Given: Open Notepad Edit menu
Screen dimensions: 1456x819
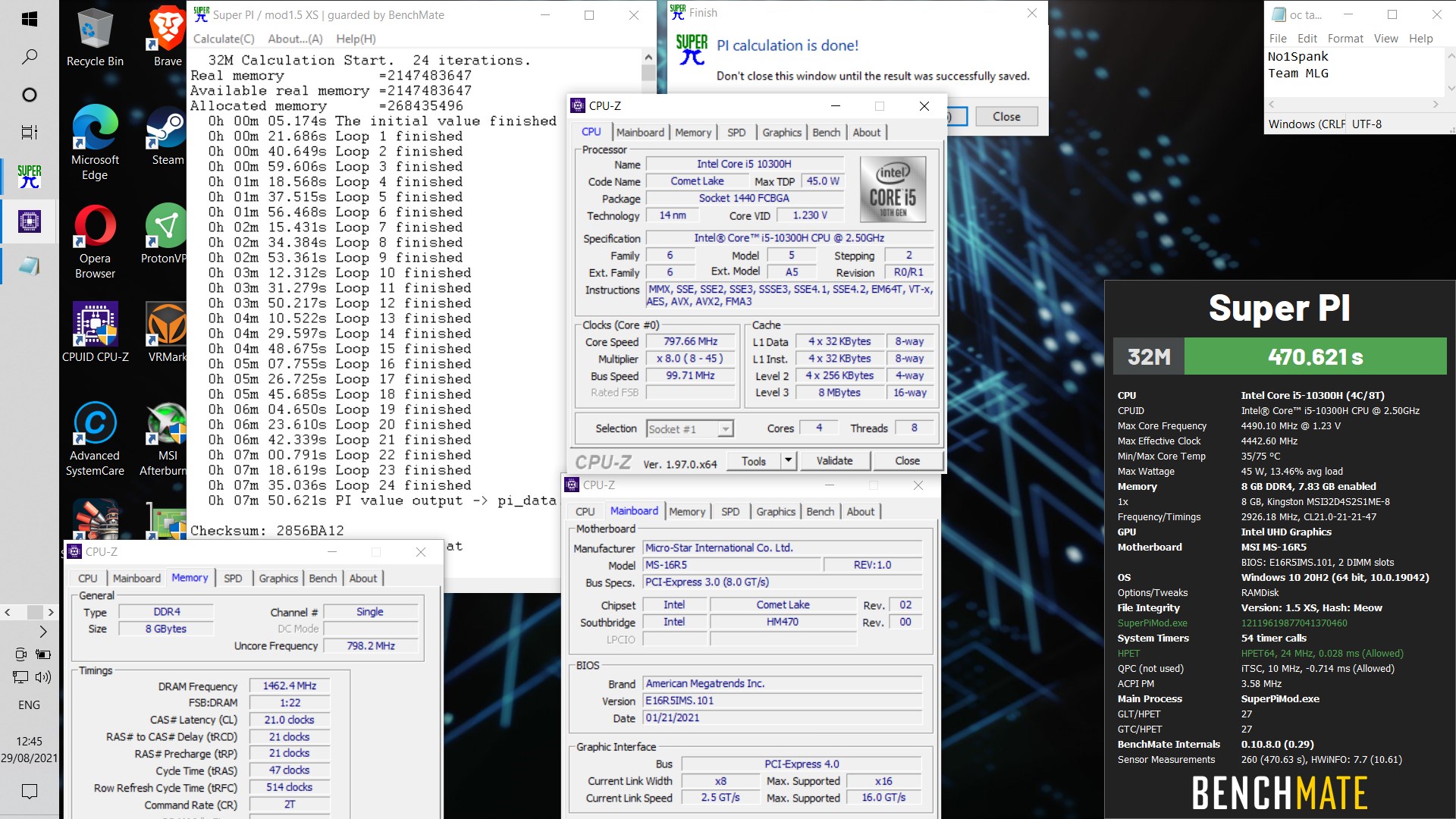Looking at the screenshot, I should [1307, 39].
